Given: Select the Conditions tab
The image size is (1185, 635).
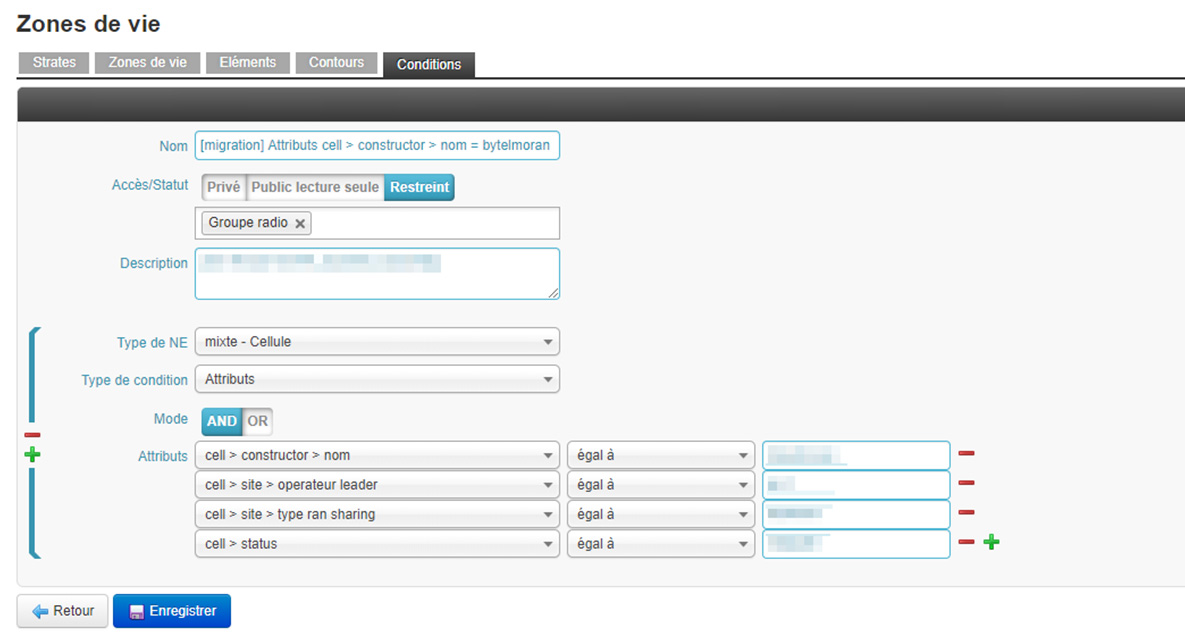Looking at the screenshot, I should [x=429, y=64].
